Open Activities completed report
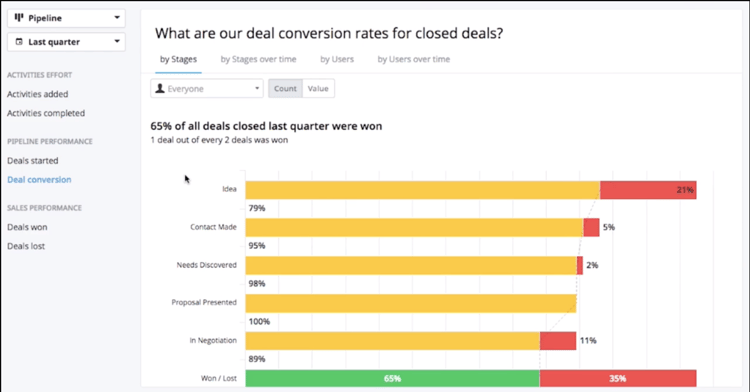Viewport: 750px width, 392px height. [x=46, y=113]
